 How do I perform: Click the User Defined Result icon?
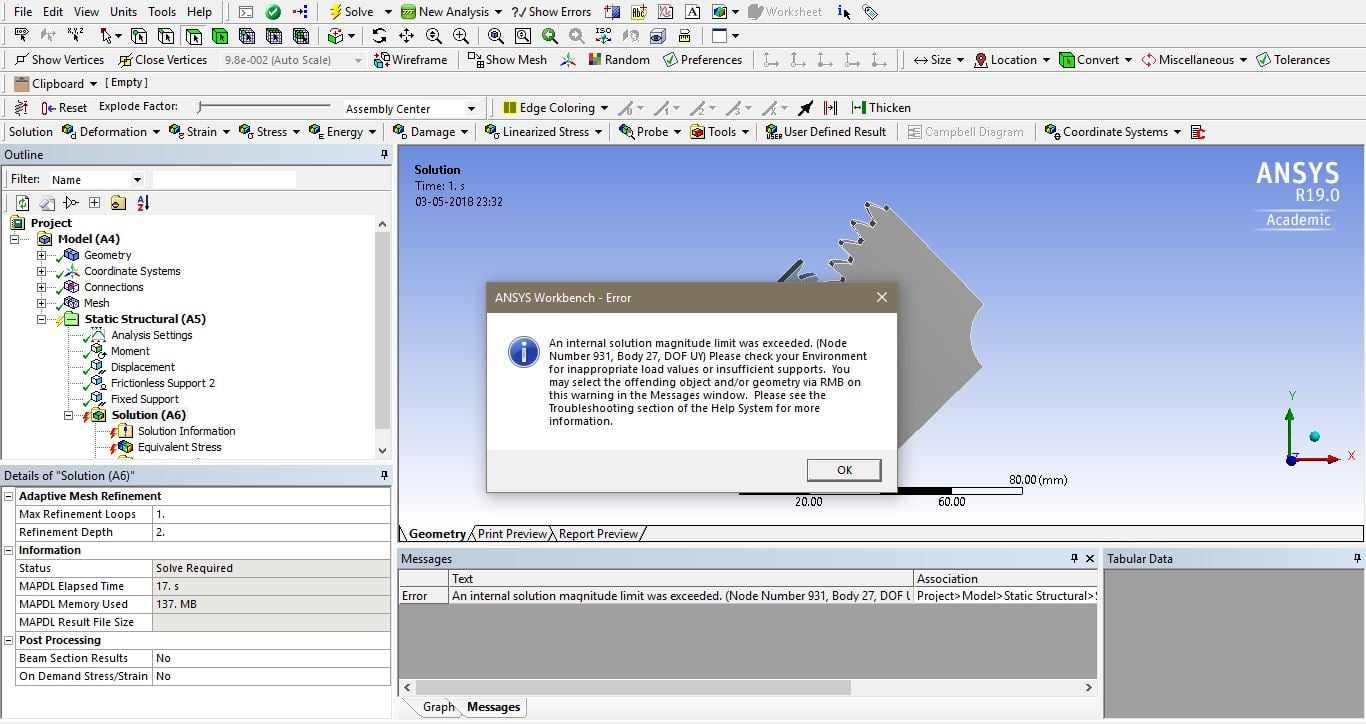(x=773, y=132)
